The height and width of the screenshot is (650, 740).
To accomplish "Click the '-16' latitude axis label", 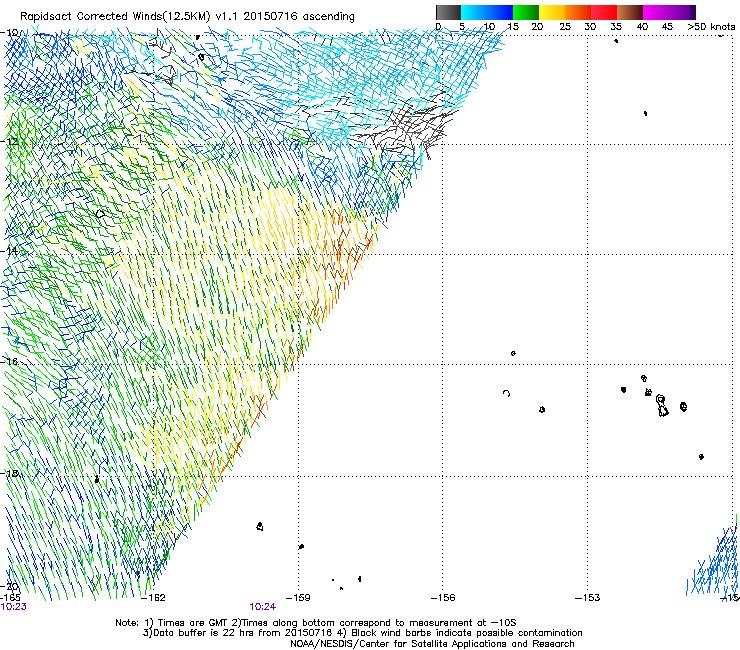I will (9, 362).
